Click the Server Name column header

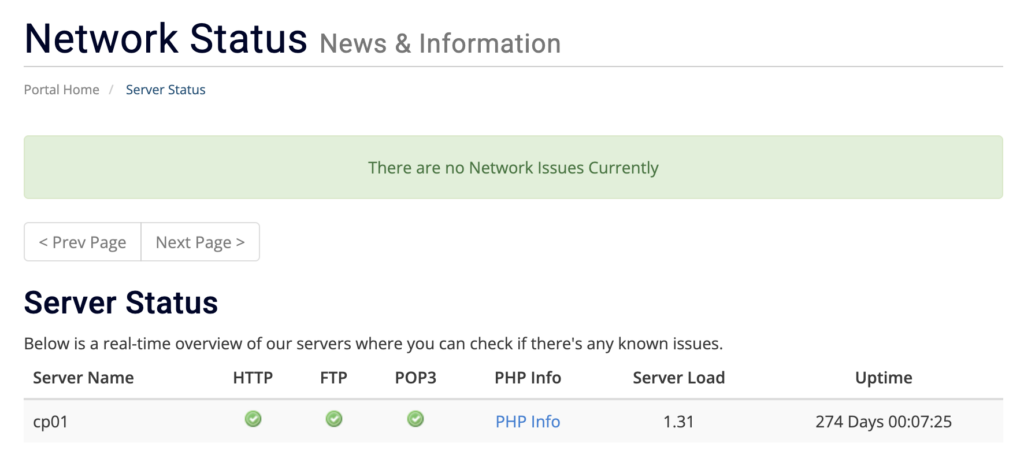(x=83, y=378)
